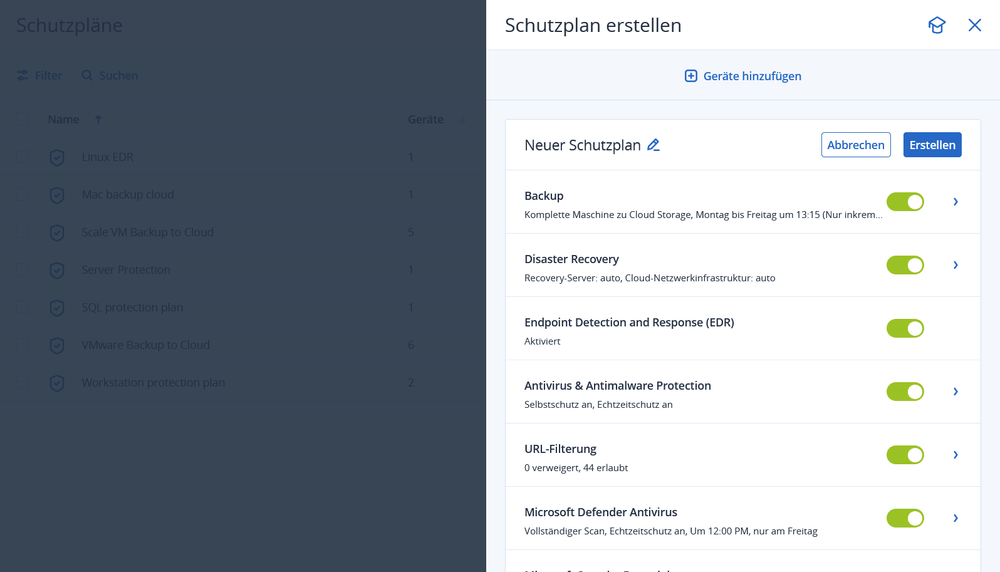Open the graduation cap help icon
The height and width of the screenshot is (572, 1000).
tap(936, 26)
